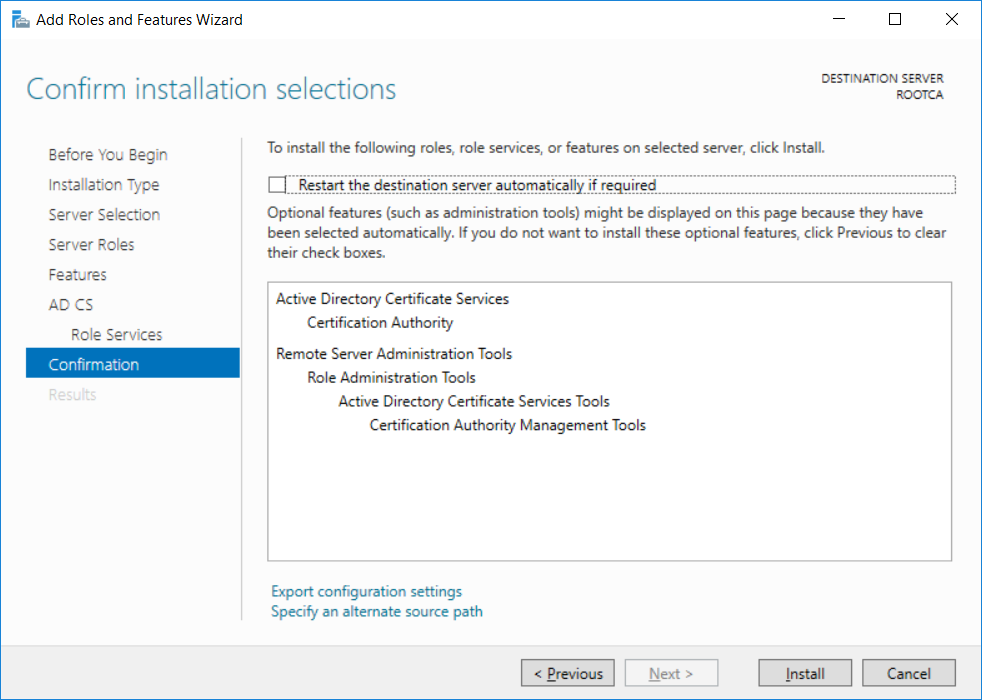The height and width of the screenshot is (700, 982).
Task: Enable automatic restart of destination server checkbox
Action: pyautogui.click(x=277, y=185)
